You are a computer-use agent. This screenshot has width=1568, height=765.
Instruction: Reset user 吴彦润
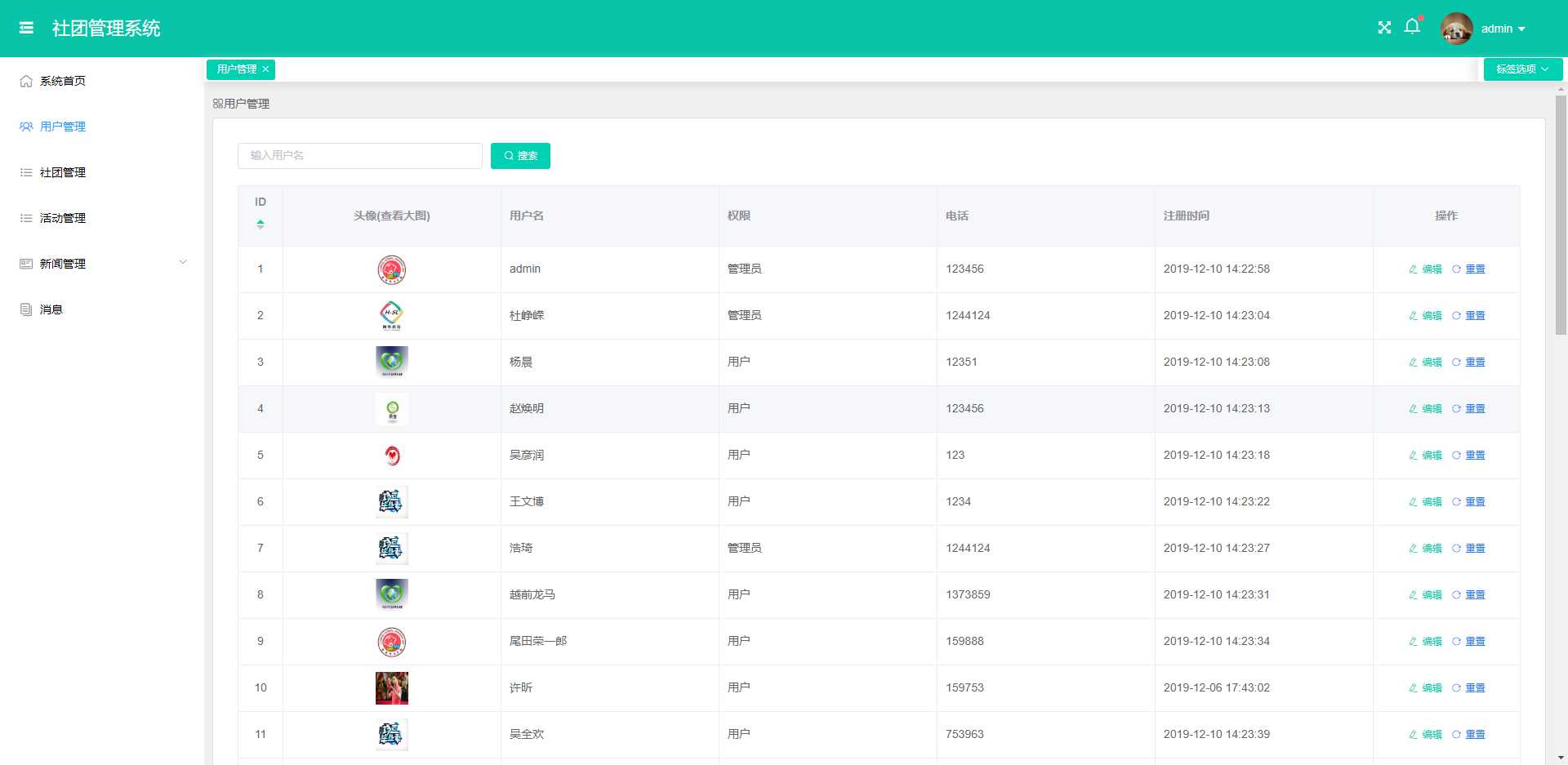click(x=1468, y=456)
